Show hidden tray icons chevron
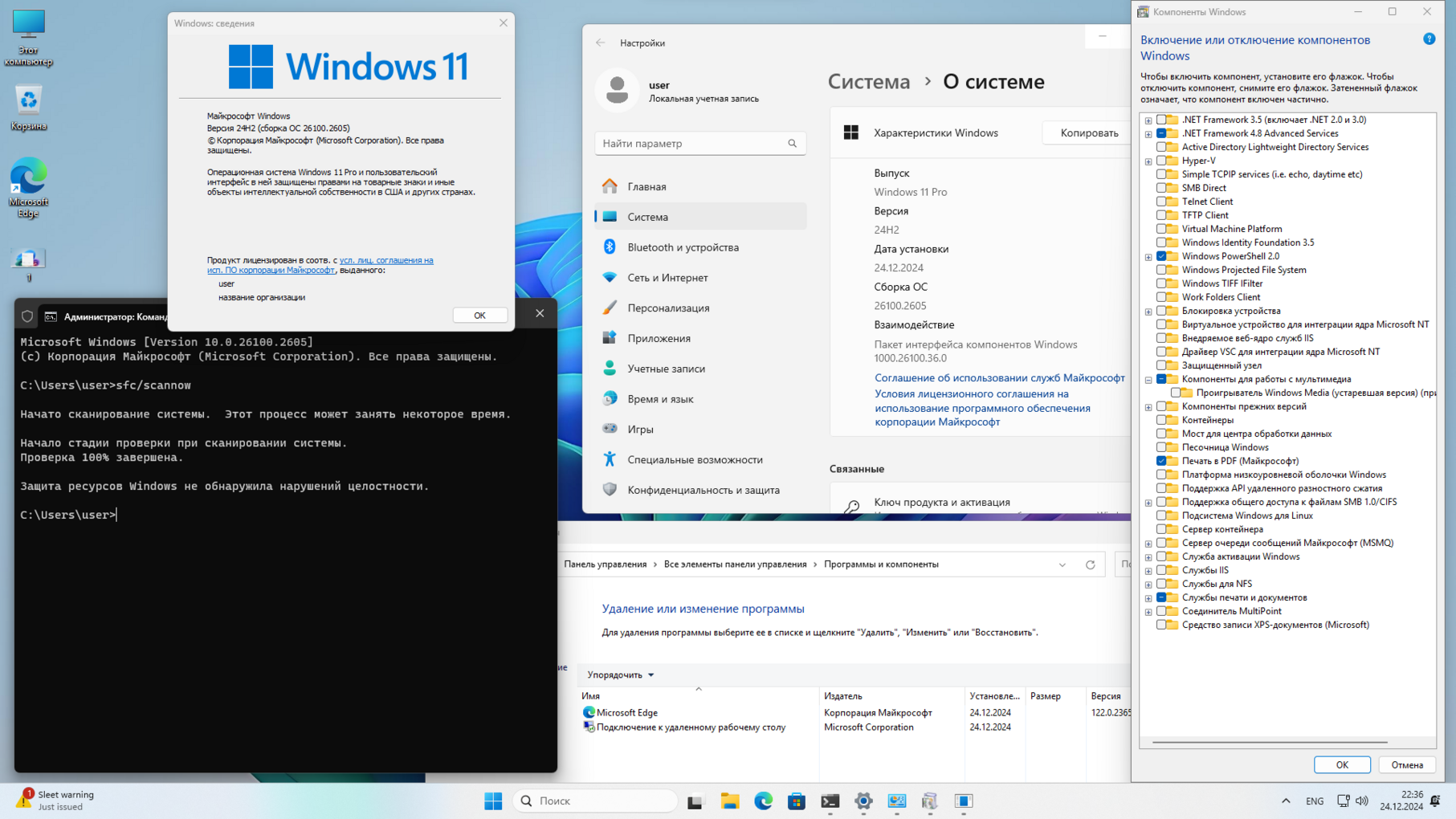This screenshot has width=1456, height=819. click(1286, 801)
